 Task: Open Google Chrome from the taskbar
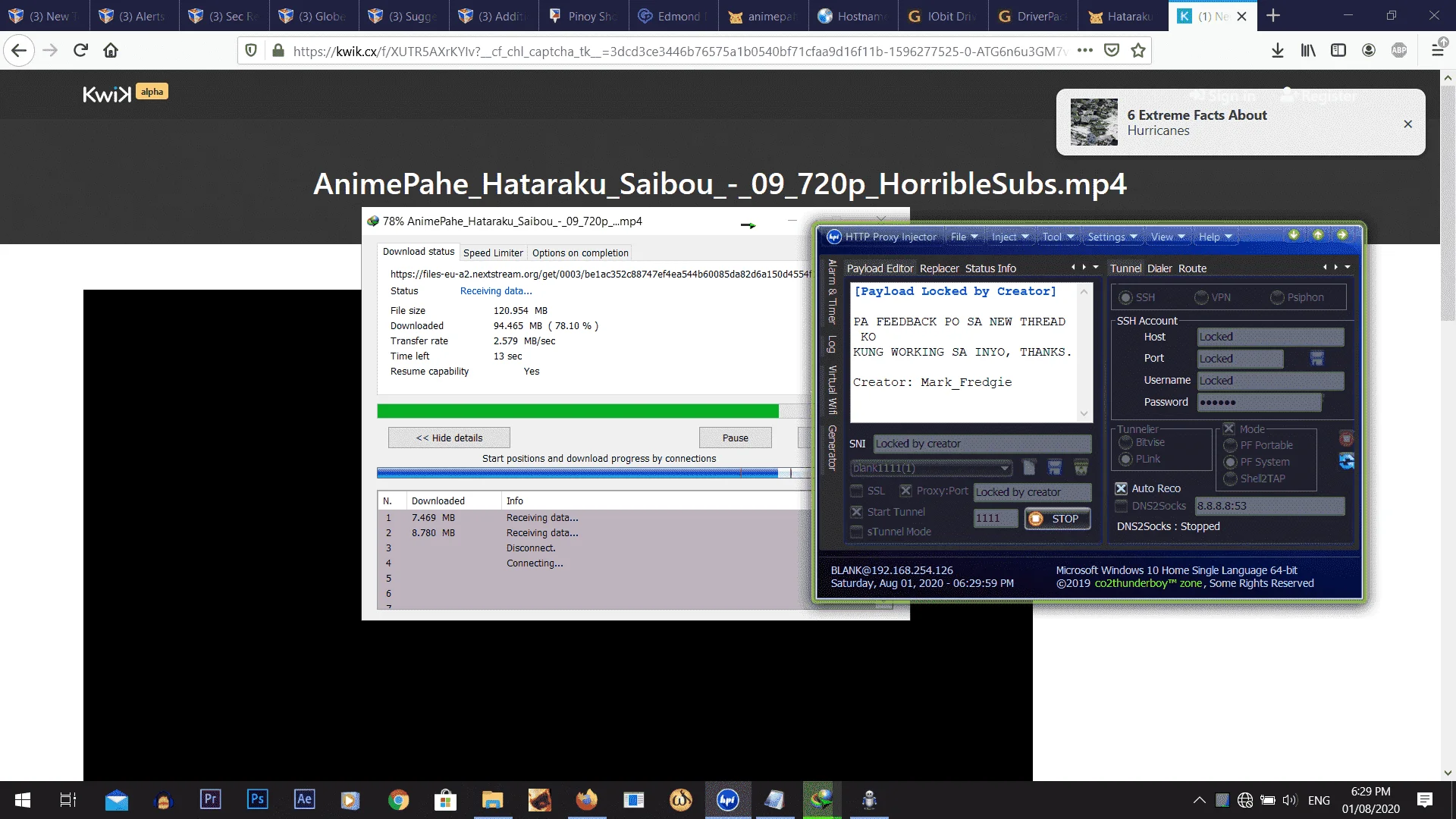399,799
